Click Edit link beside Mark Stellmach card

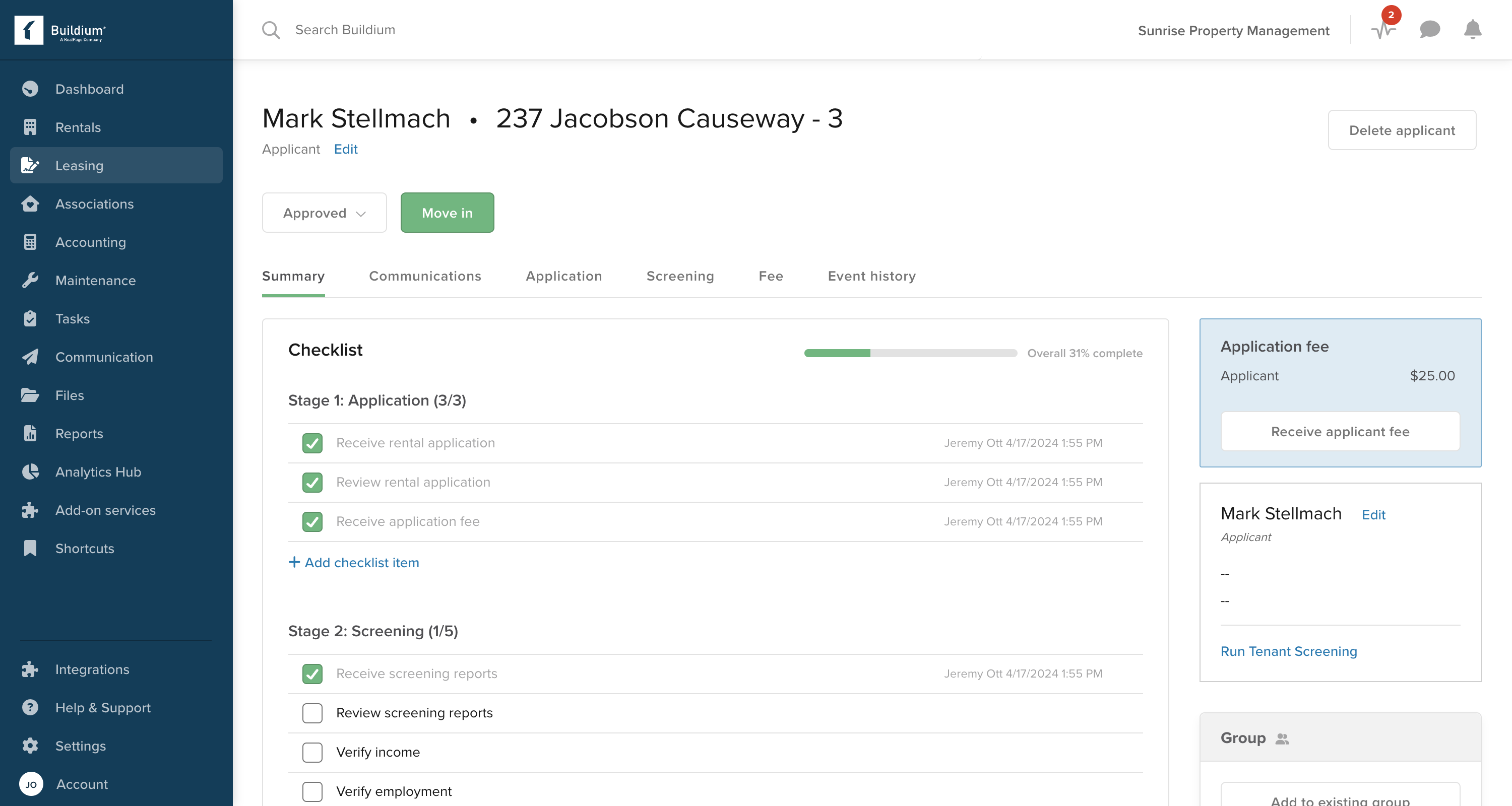click(1373, 514)
